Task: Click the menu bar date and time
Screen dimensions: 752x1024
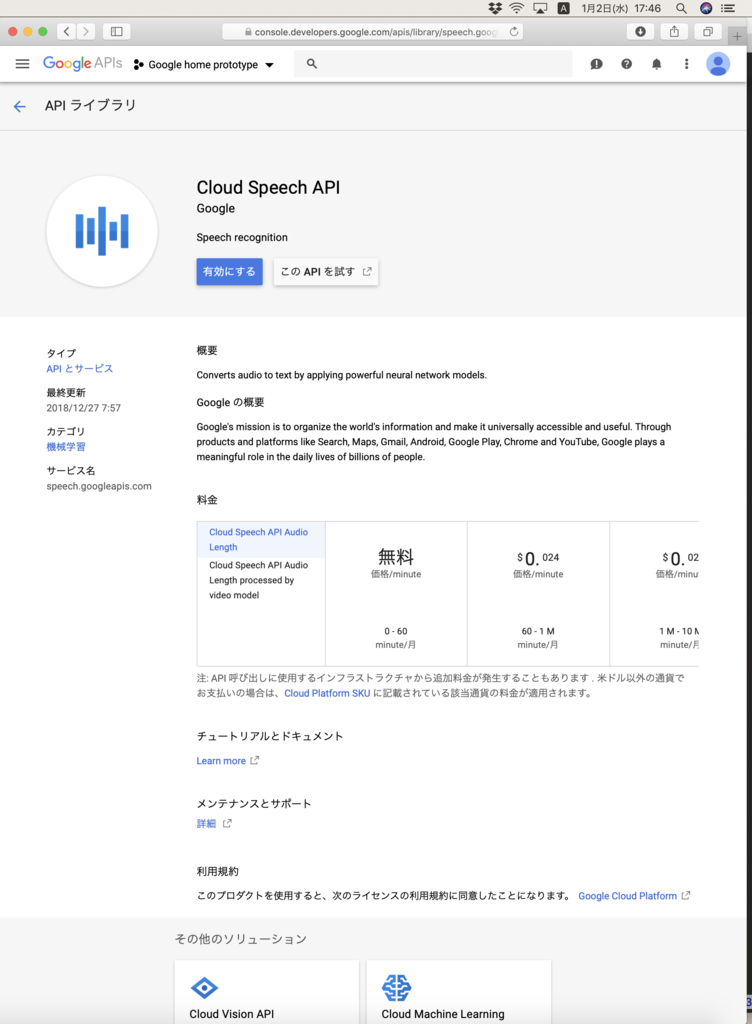Action: click(x=621, y=8)
